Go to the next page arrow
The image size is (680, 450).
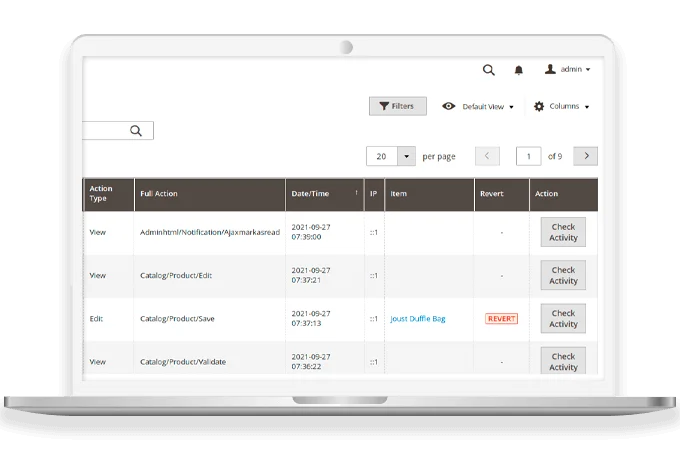click(x=586, y=156)
